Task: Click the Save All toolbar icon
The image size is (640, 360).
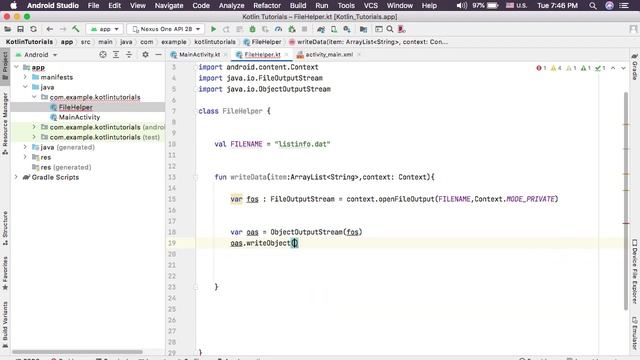Action: (20, 29)
